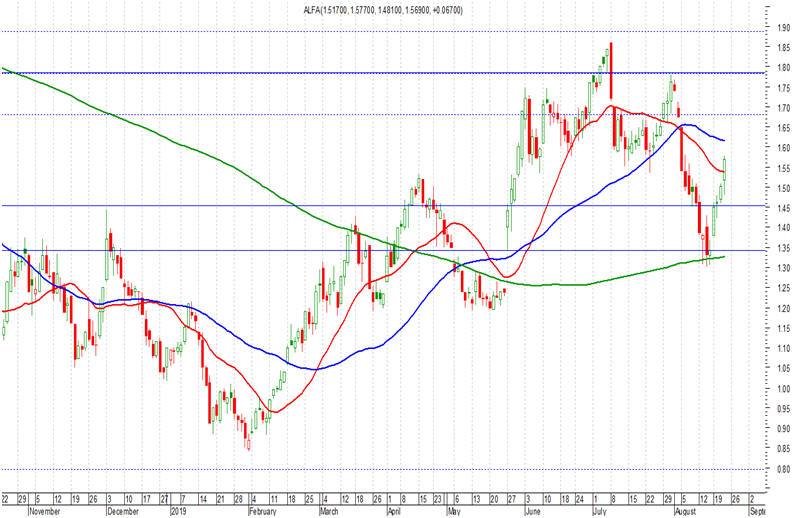The image size is (794, 518).
Task: Click the 0.90 price axis label
Action: coord(784,428)
